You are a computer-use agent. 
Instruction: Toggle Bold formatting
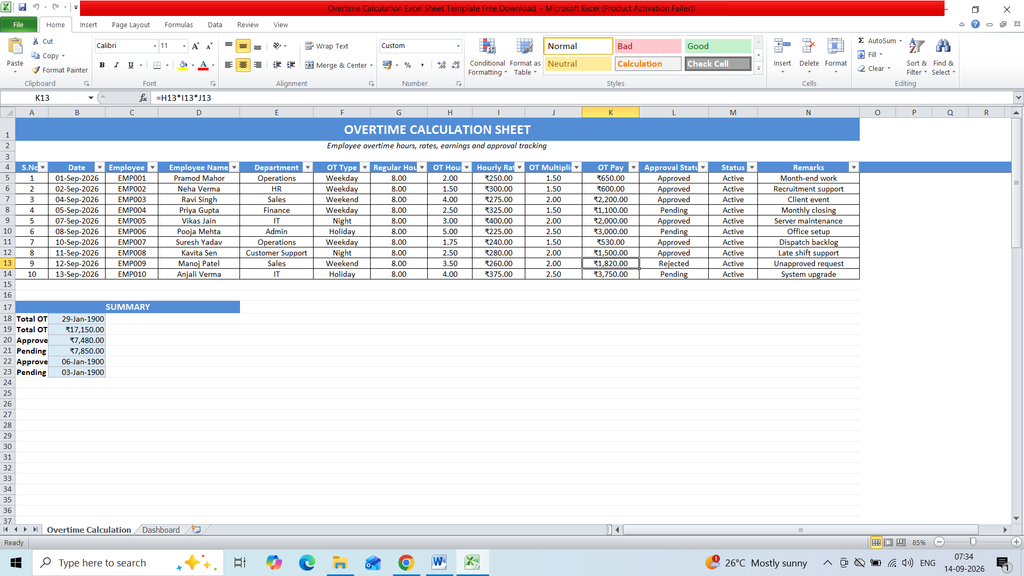(x=102, y=65)
